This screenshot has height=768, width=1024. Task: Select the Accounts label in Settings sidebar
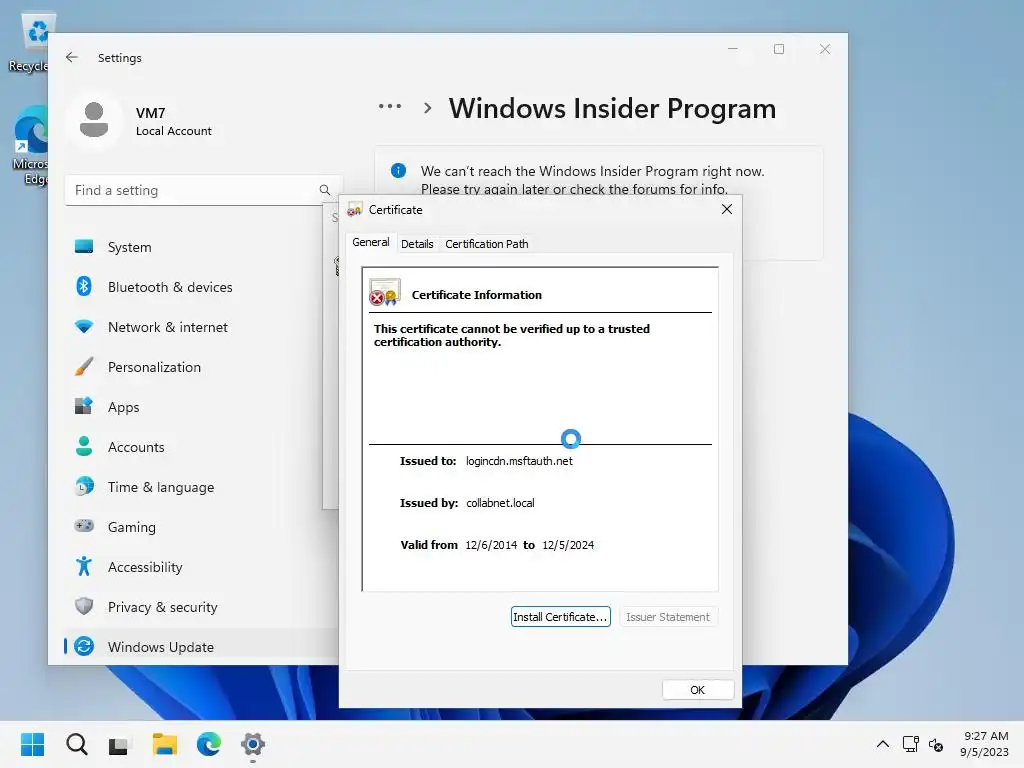click(136, 447)
